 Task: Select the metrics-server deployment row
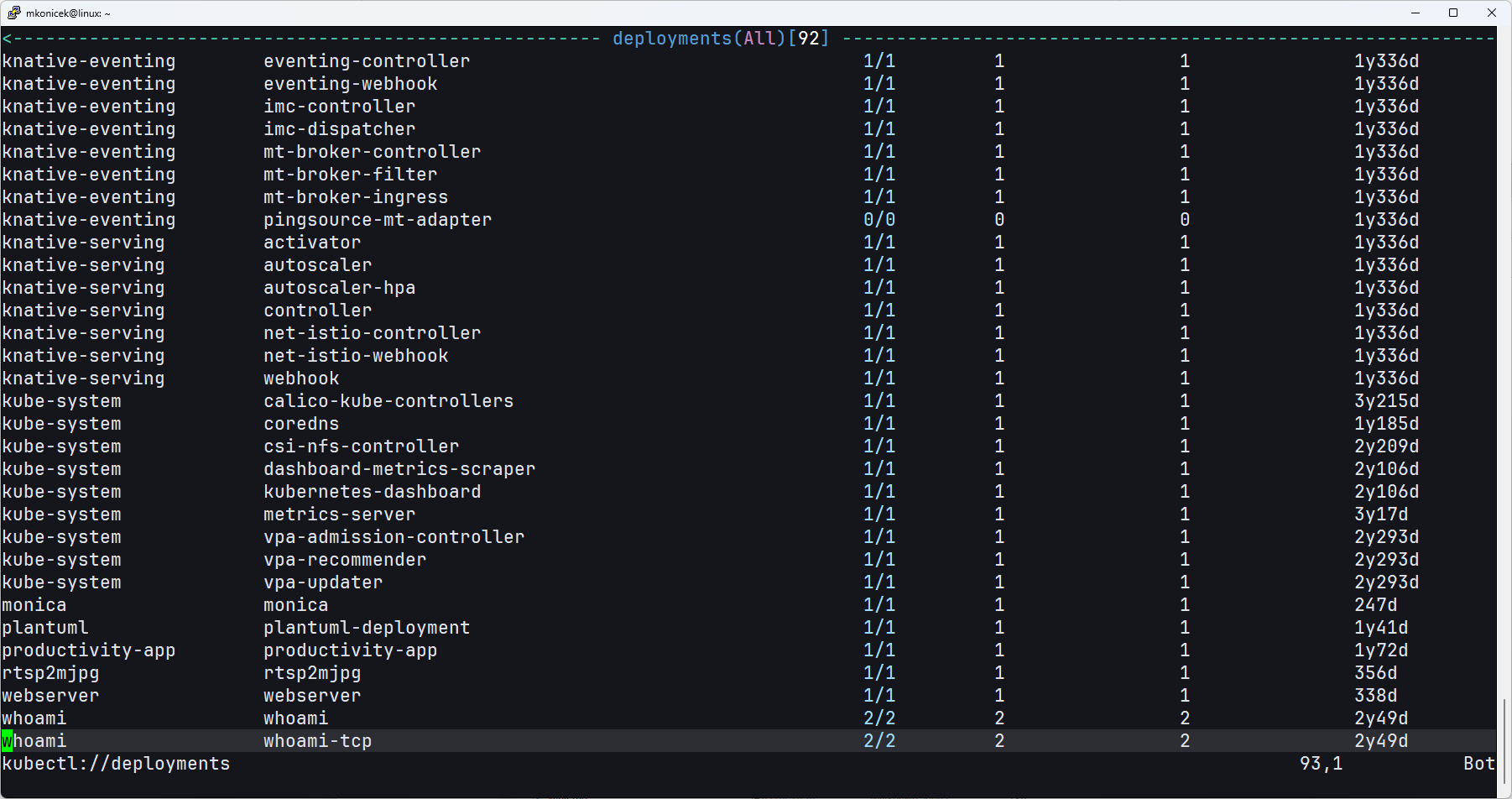tap(339, 514)
